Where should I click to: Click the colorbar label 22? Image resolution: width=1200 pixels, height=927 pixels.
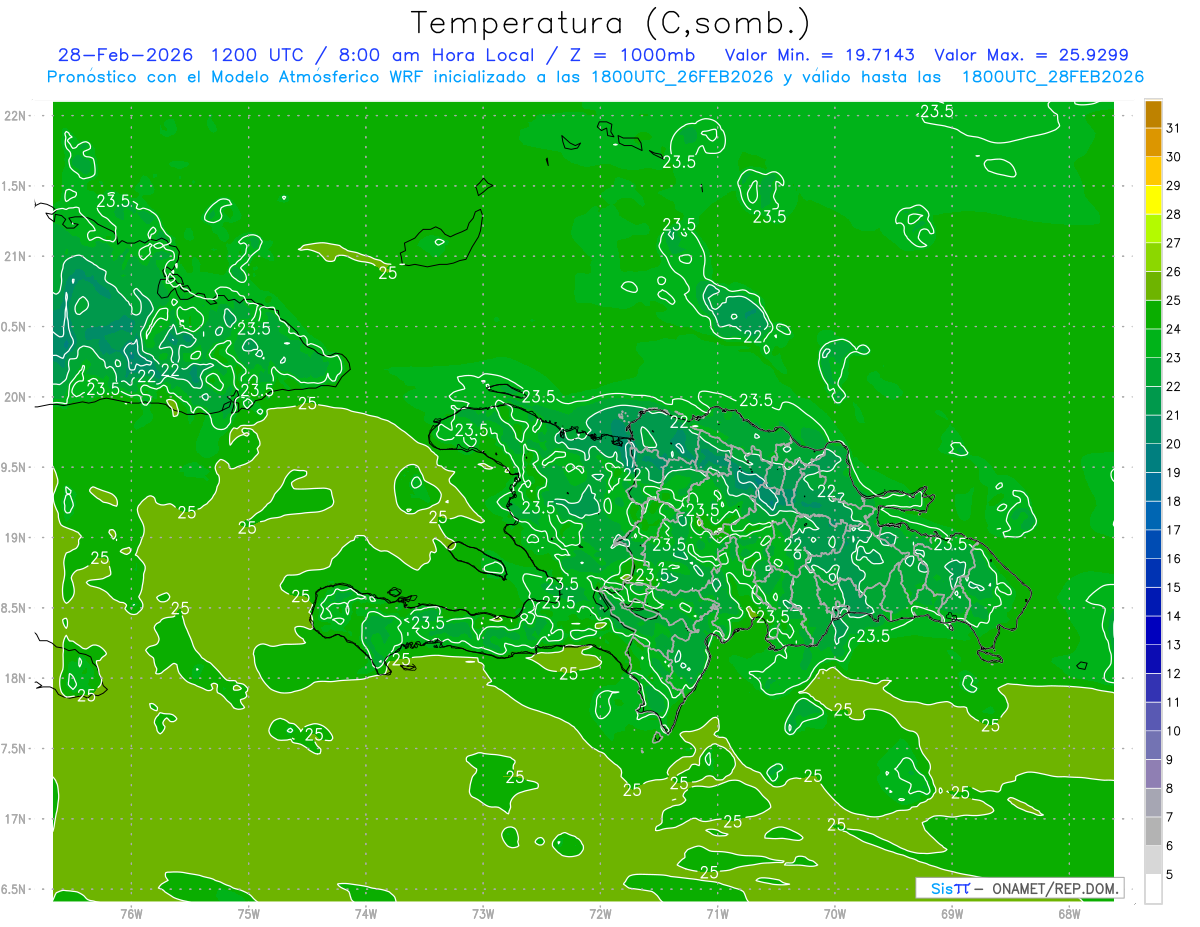click(1174, 386)
